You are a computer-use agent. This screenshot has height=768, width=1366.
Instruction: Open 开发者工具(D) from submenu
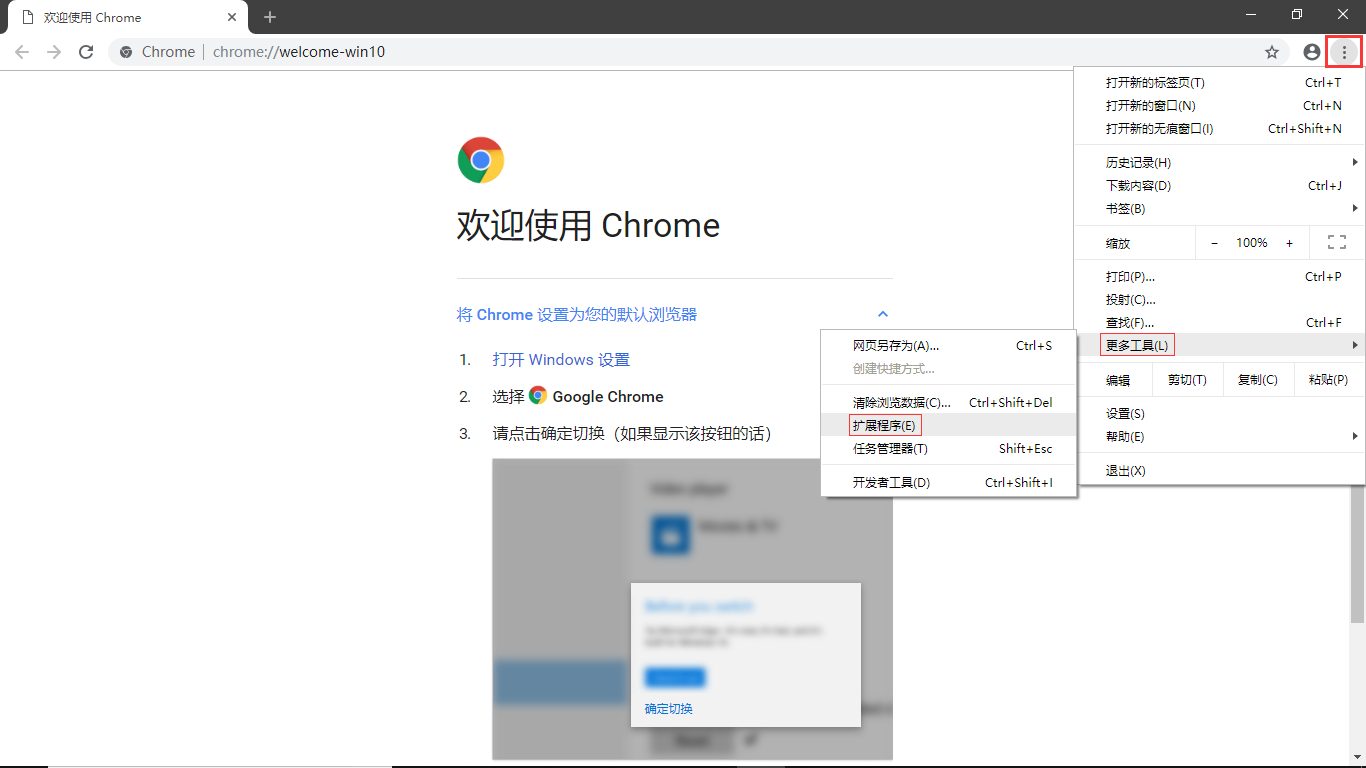pyautogui.click(x=948, y=482)
